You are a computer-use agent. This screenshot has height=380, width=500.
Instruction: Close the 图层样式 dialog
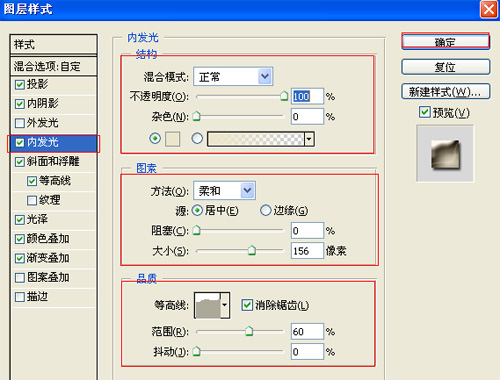click(x=489, y=9)
